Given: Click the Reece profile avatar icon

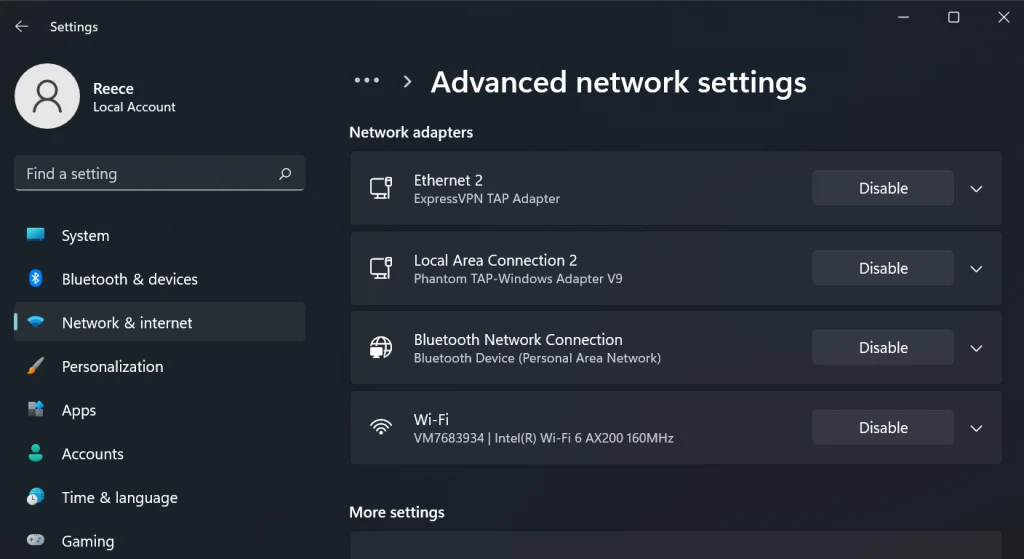Looking at the screenshot, I should coord(47,96).
